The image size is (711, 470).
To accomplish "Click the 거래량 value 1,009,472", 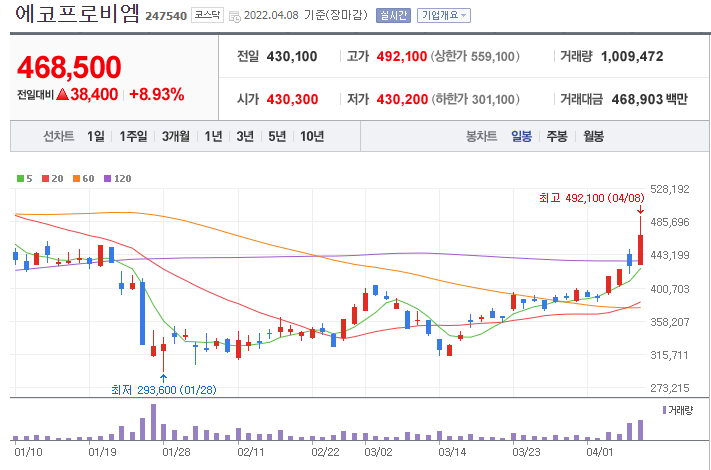I will coord(632,57).
